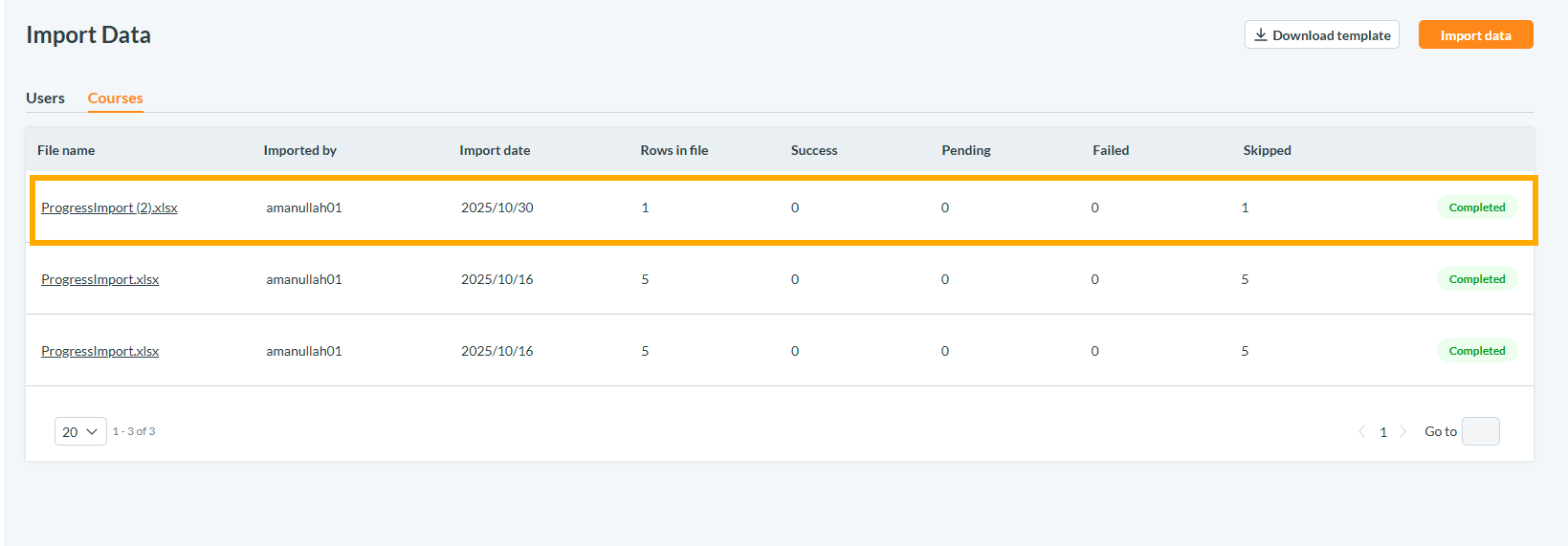The image size is (1568, 546).
Task: Focus the Go to page input field
Action: (1480, 431)
